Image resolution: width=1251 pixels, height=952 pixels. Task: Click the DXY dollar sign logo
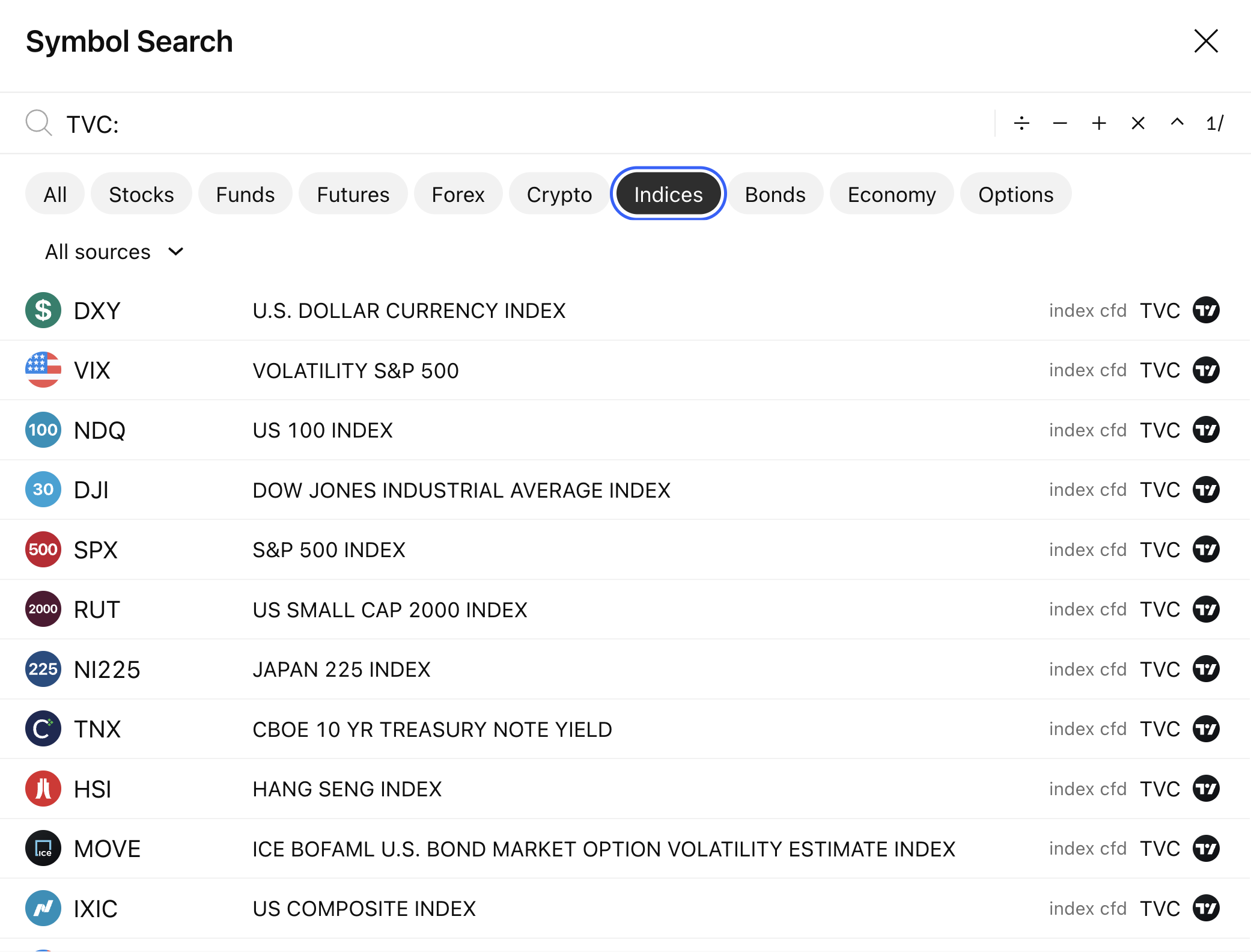pyautogui.click(x=43, y=310)
